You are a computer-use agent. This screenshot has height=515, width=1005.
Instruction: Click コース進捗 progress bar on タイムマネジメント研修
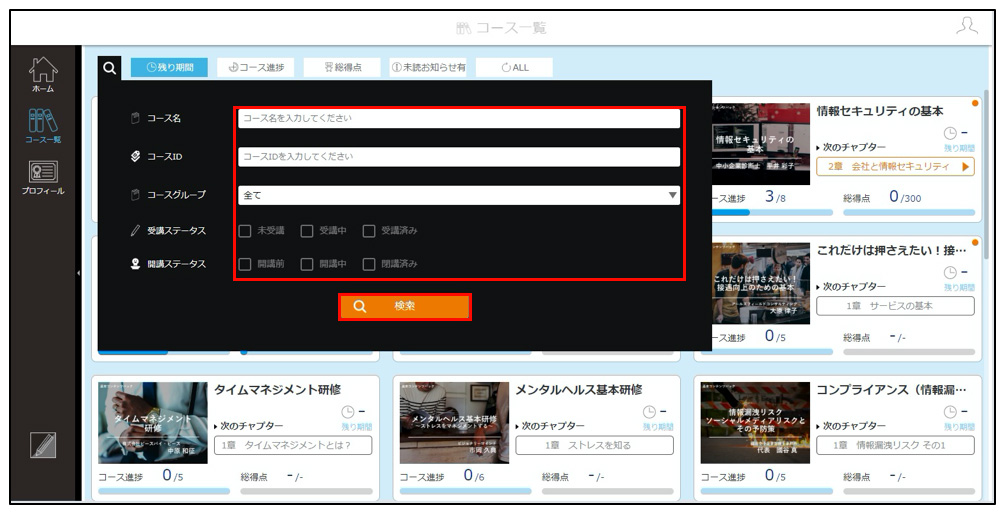pos(164,491)
